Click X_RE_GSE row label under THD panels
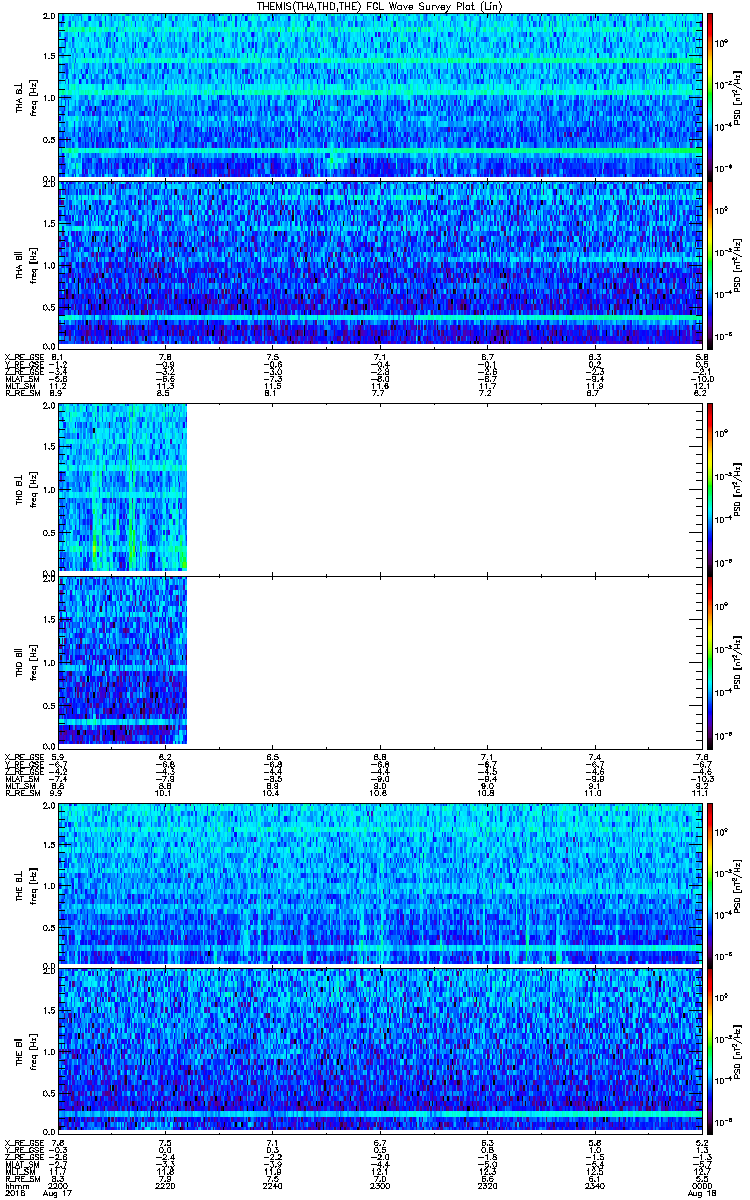This screenshot has width=750, height=1200. click(x=23, y=756)
